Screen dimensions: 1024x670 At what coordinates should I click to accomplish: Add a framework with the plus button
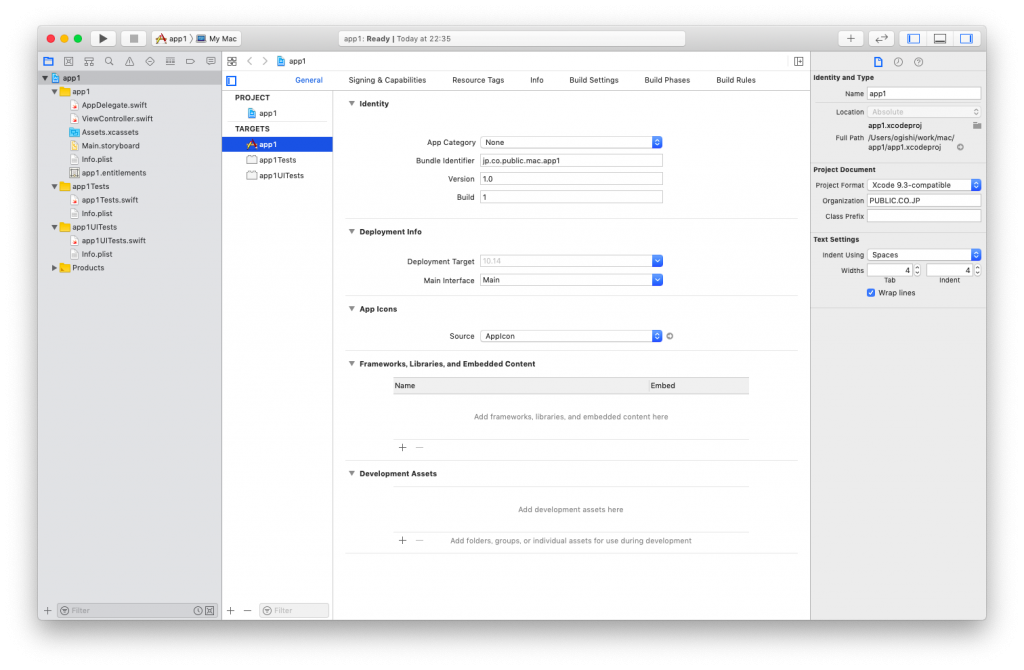(402, 448)
